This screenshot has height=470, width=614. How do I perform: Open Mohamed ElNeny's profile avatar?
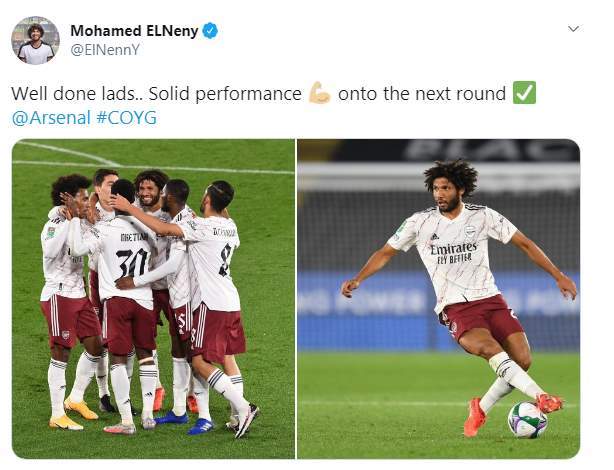pyautogui.click(x=35, y=40)
